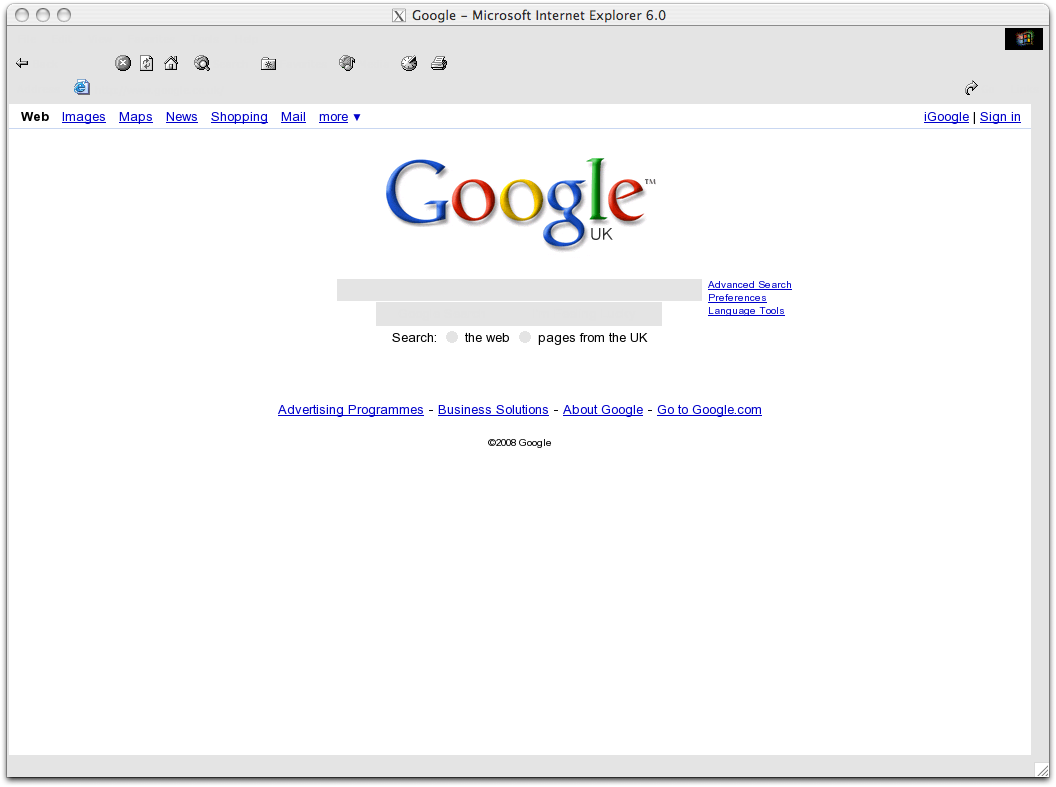Follow 'Go to Google.com' link
The height and width of the screenshot is (787, 1056).
click(709, 410)
